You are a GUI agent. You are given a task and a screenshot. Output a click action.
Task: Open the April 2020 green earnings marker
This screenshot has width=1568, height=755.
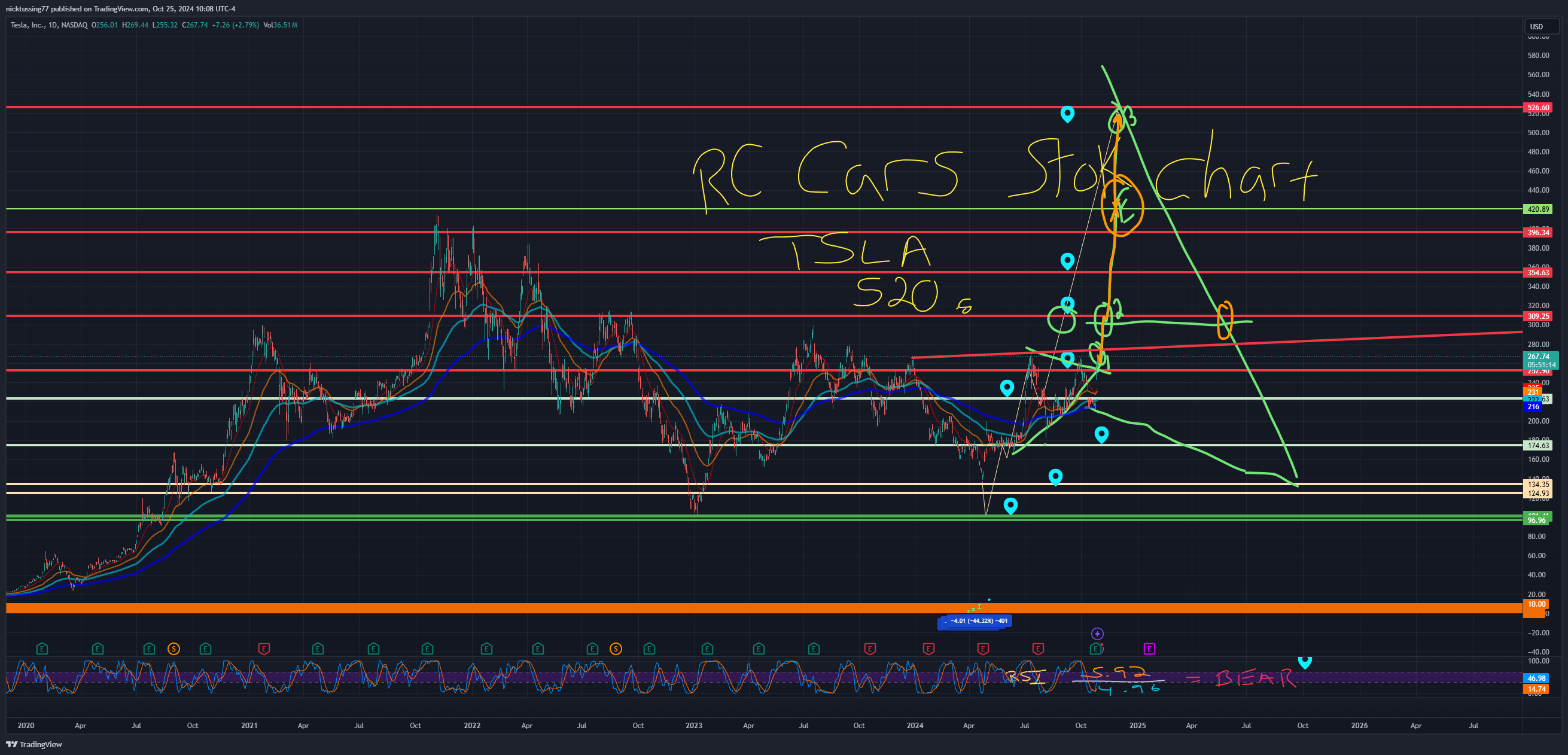[98, 649]
